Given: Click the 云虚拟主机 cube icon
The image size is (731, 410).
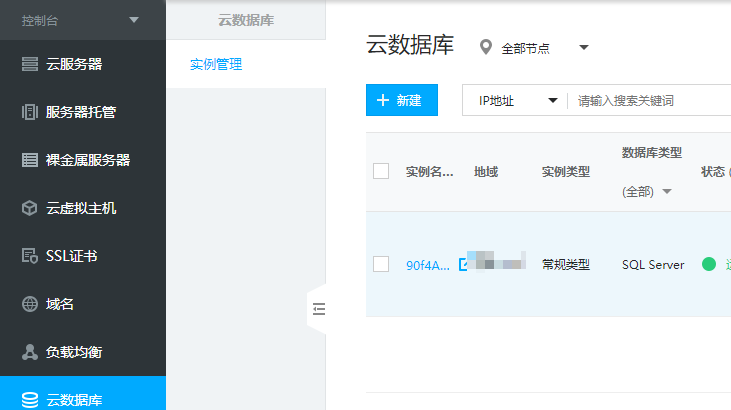Looking at the screenshot, I should [x=30, y=208].
